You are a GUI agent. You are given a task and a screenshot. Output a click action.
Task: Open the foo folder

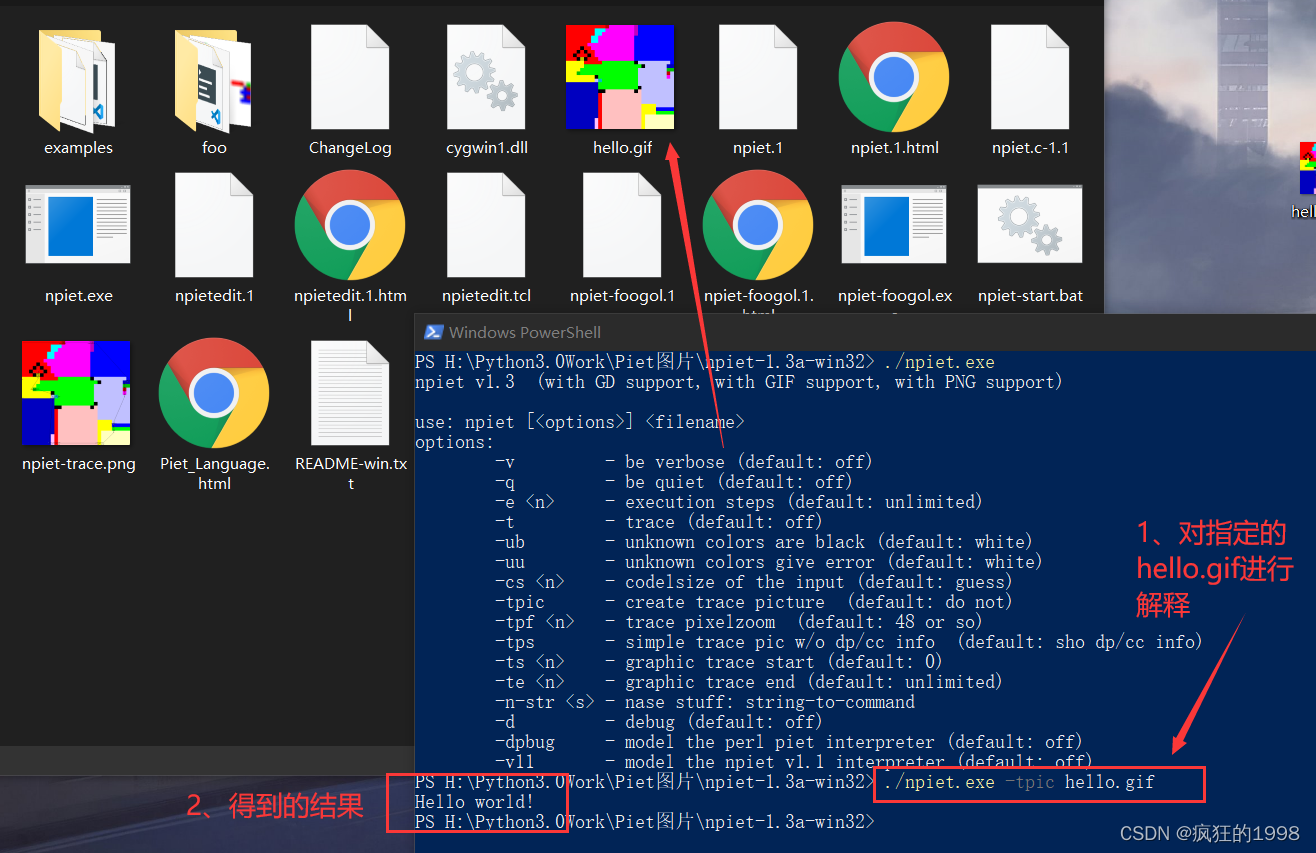tap(214, 76)
